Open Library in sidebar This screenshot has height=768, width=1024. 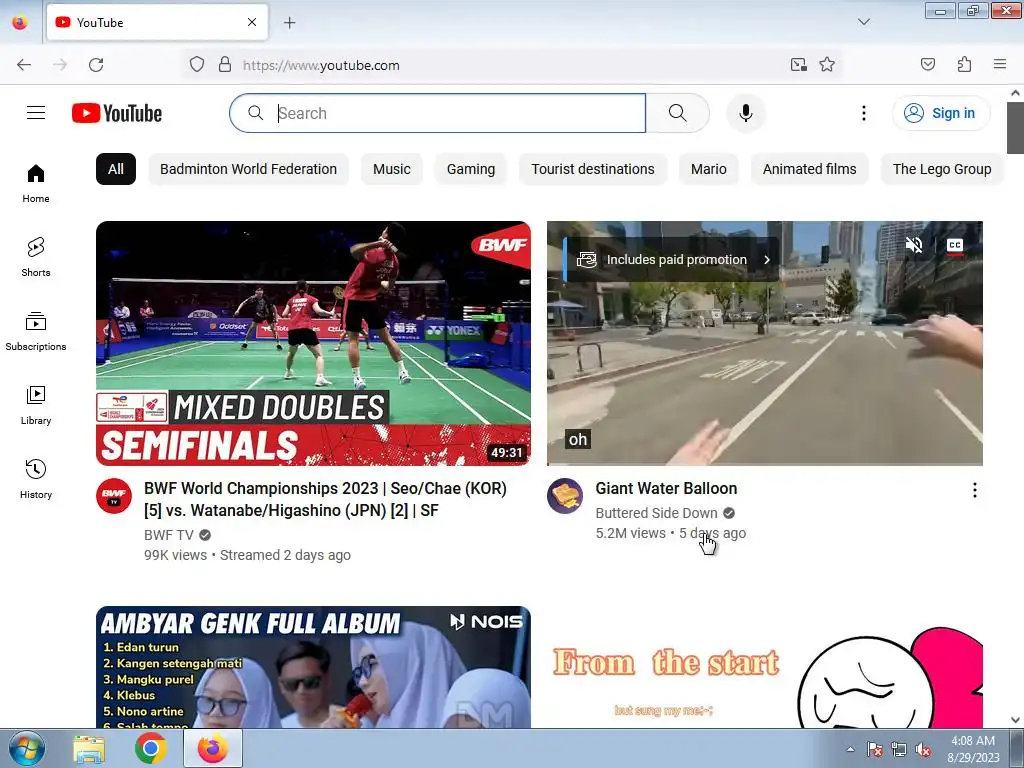(36, 406)
